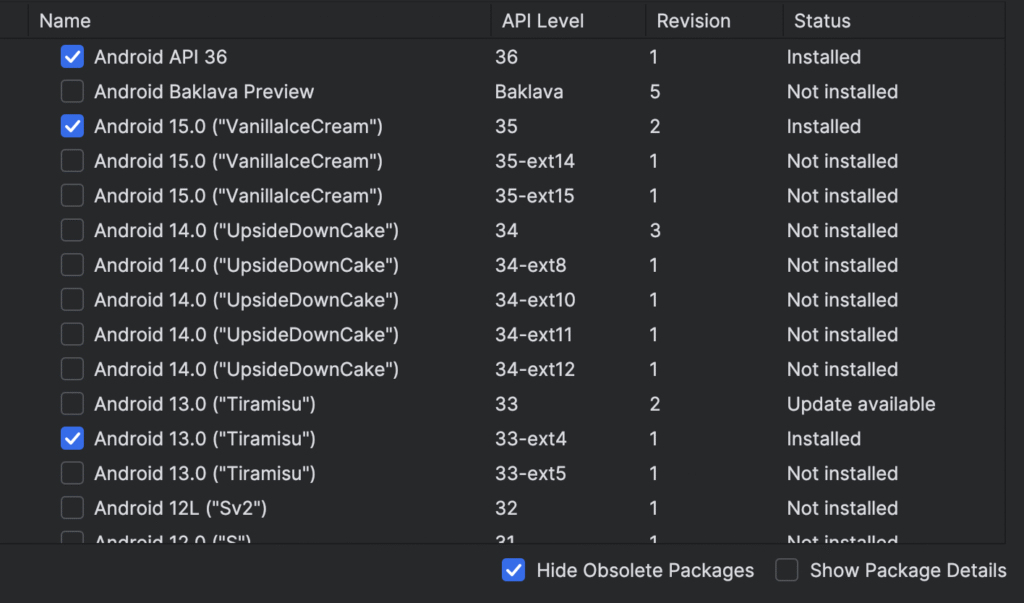Screen dimensions: 1024x603
Task: Click the Status column header
Action: click(x=822, y=20)
